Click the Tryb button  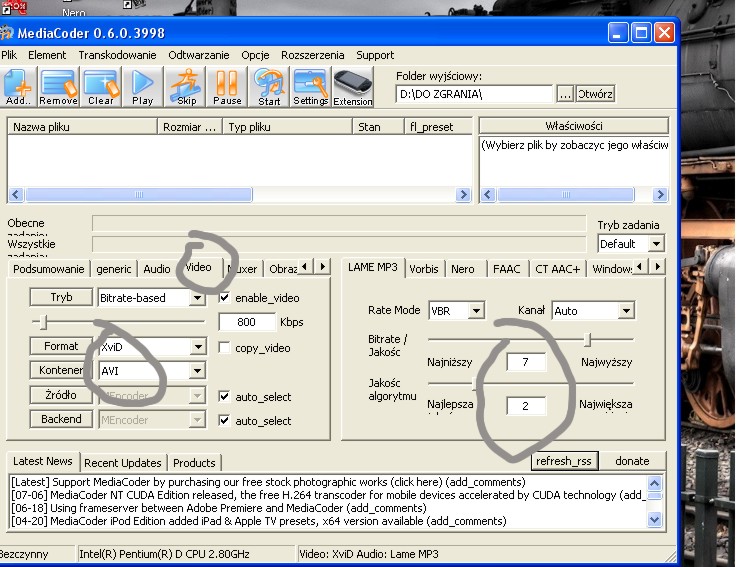[61, 297]
